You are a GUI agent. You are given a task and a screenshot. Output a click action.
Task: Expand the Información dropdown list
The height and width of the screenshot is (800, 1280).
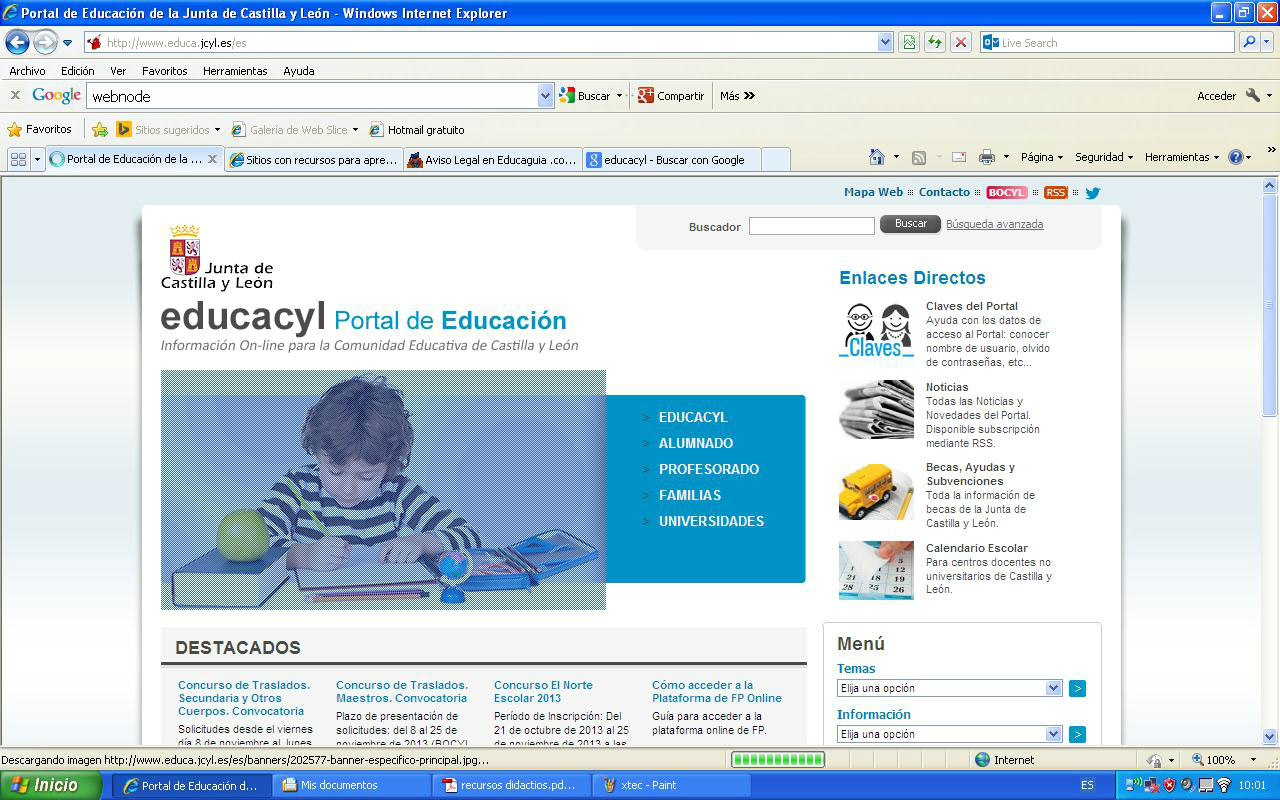point(1053,734)
